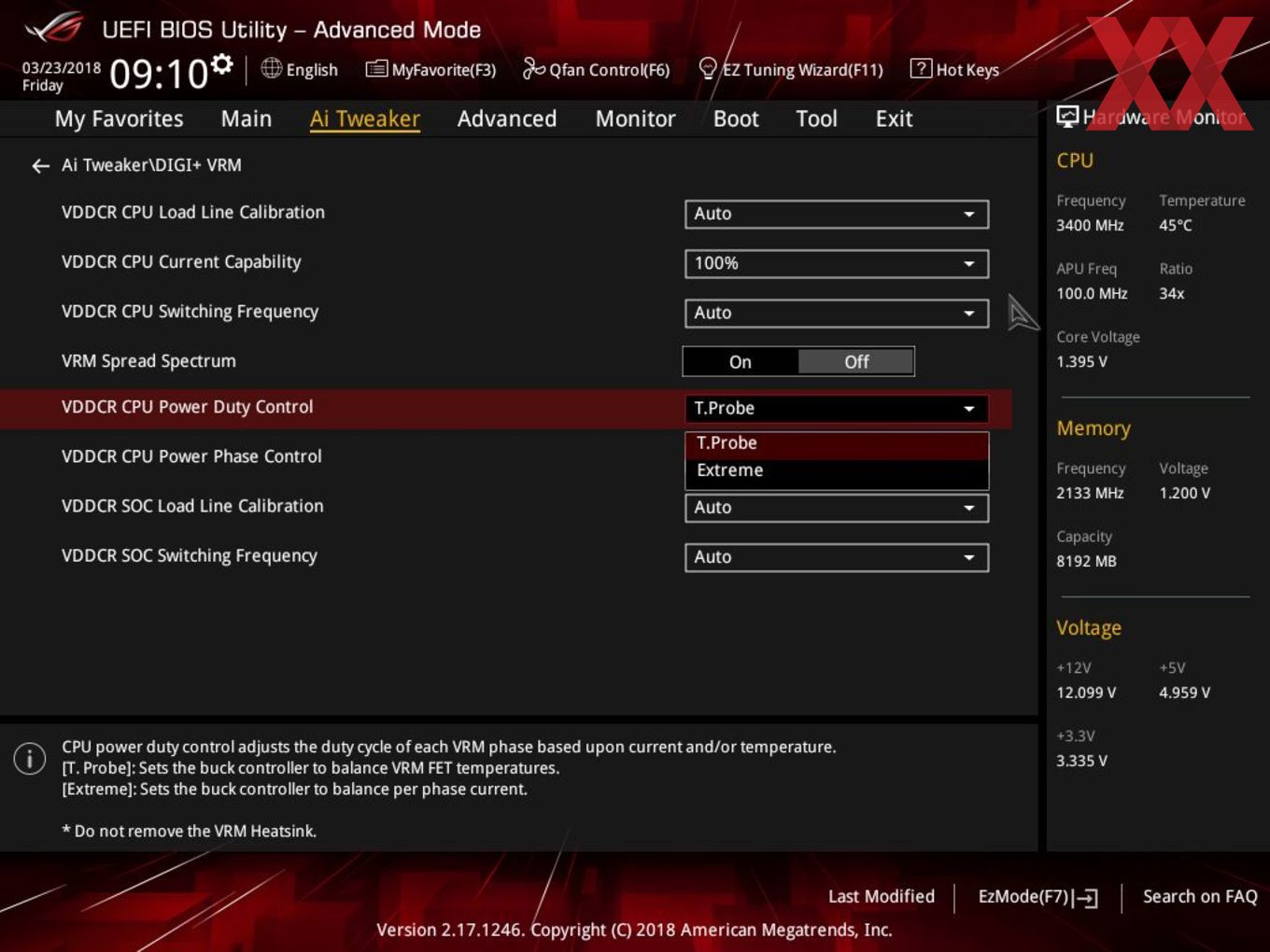Open VDDCR CPU Load Line Calibration dropdown
1270x952 pixels.
pos(837,214)
